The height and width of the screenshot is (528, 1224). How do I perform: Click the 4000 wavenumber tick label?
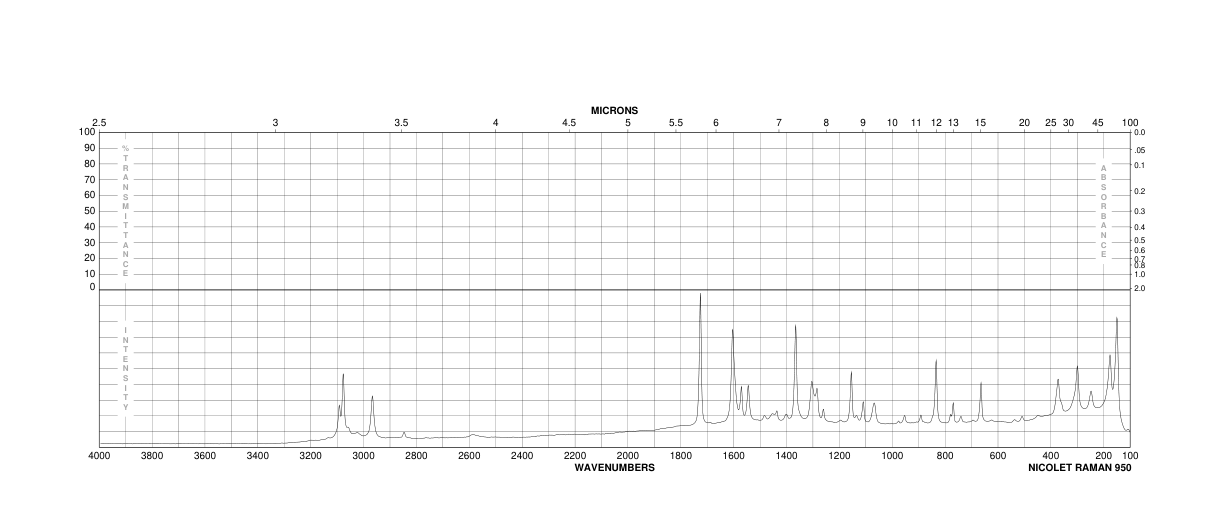click(99, 456)
